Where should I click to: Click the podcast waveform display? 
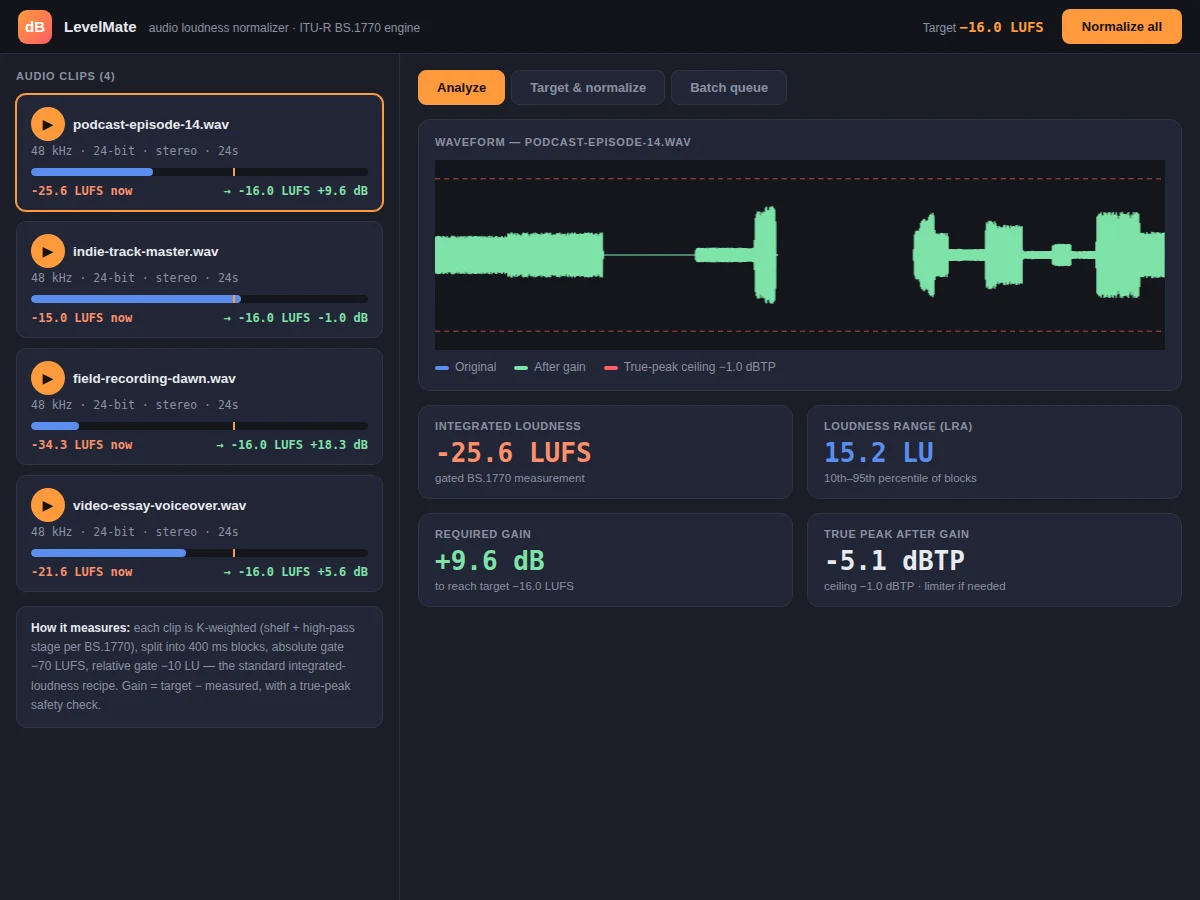point(800,255)
